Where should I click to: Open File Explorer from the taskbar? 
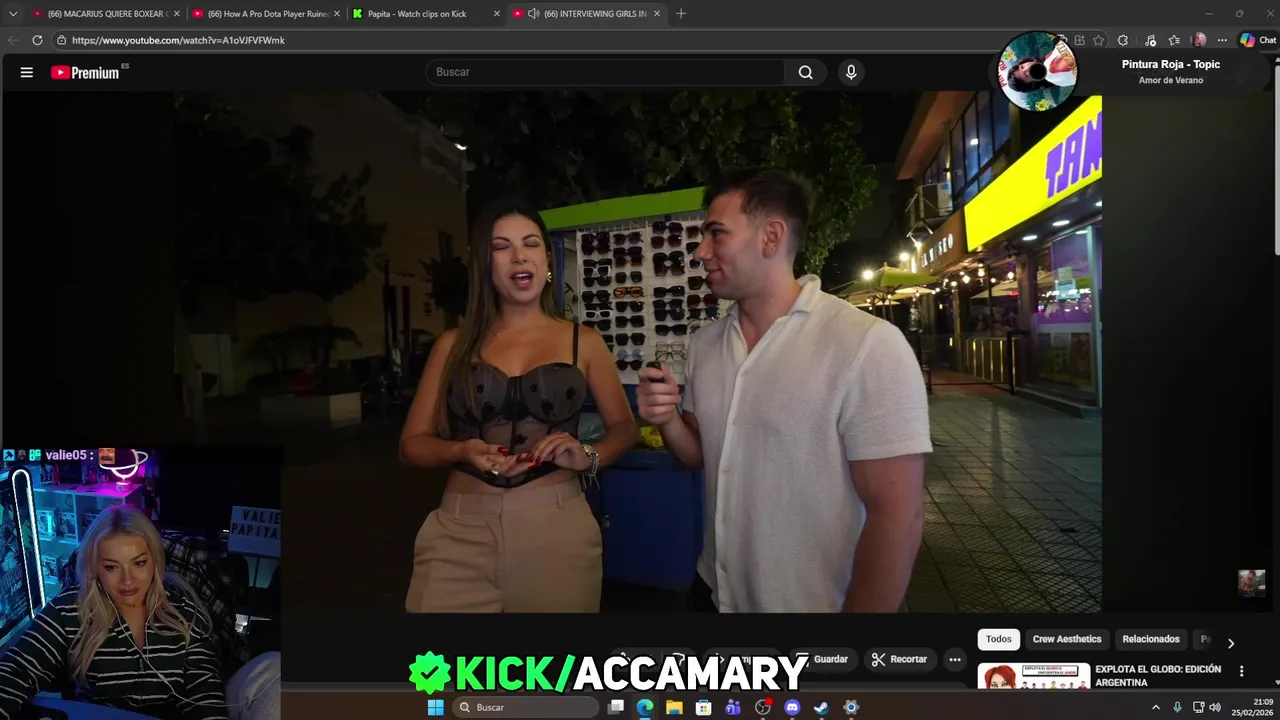pos(674,707)
